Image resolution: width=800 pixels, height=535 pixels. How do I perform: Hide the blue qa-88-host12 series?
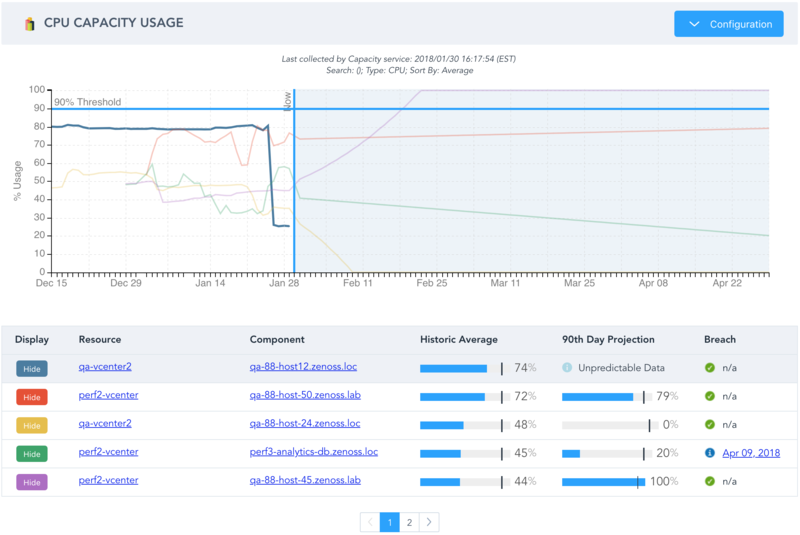click(x=32, y=369)
